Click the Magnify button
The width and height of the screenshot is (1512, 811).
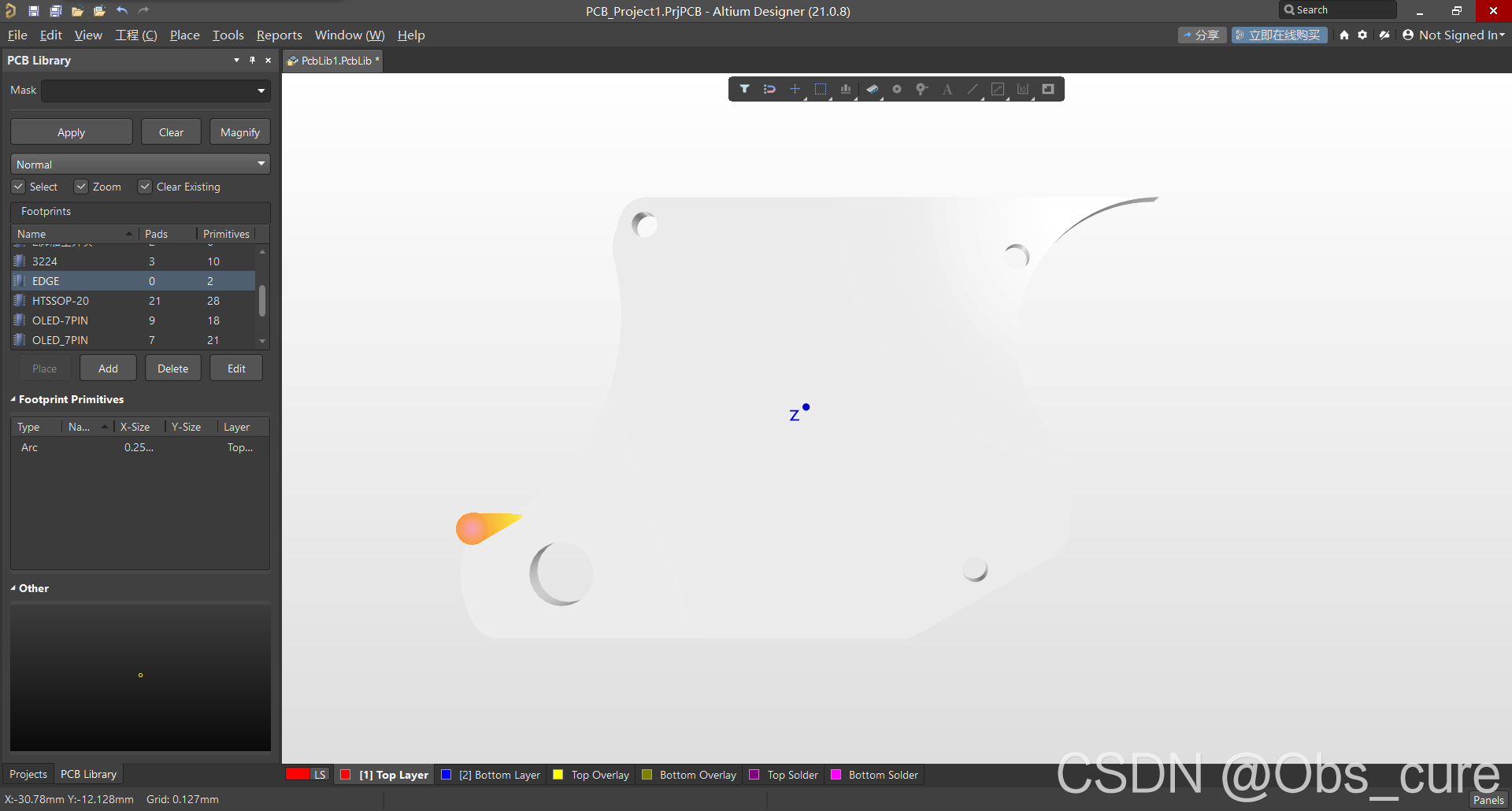[x=239, y=132]
